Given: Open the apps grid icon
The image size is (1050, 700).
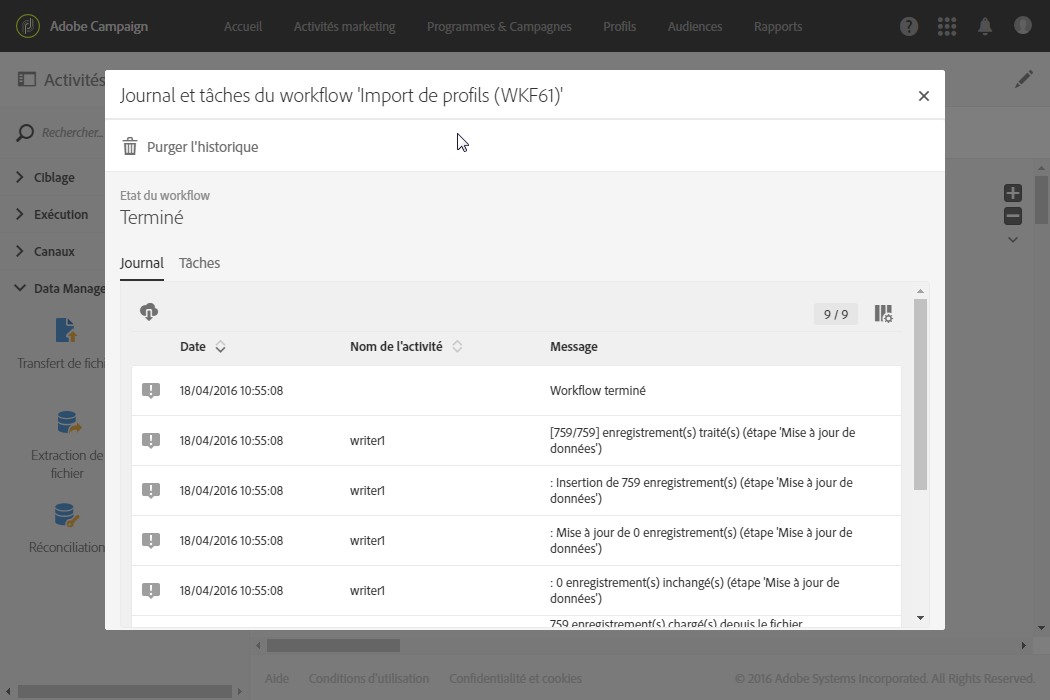Looking at the screenshot, I should pyautogui.click(x=947, y=26).
